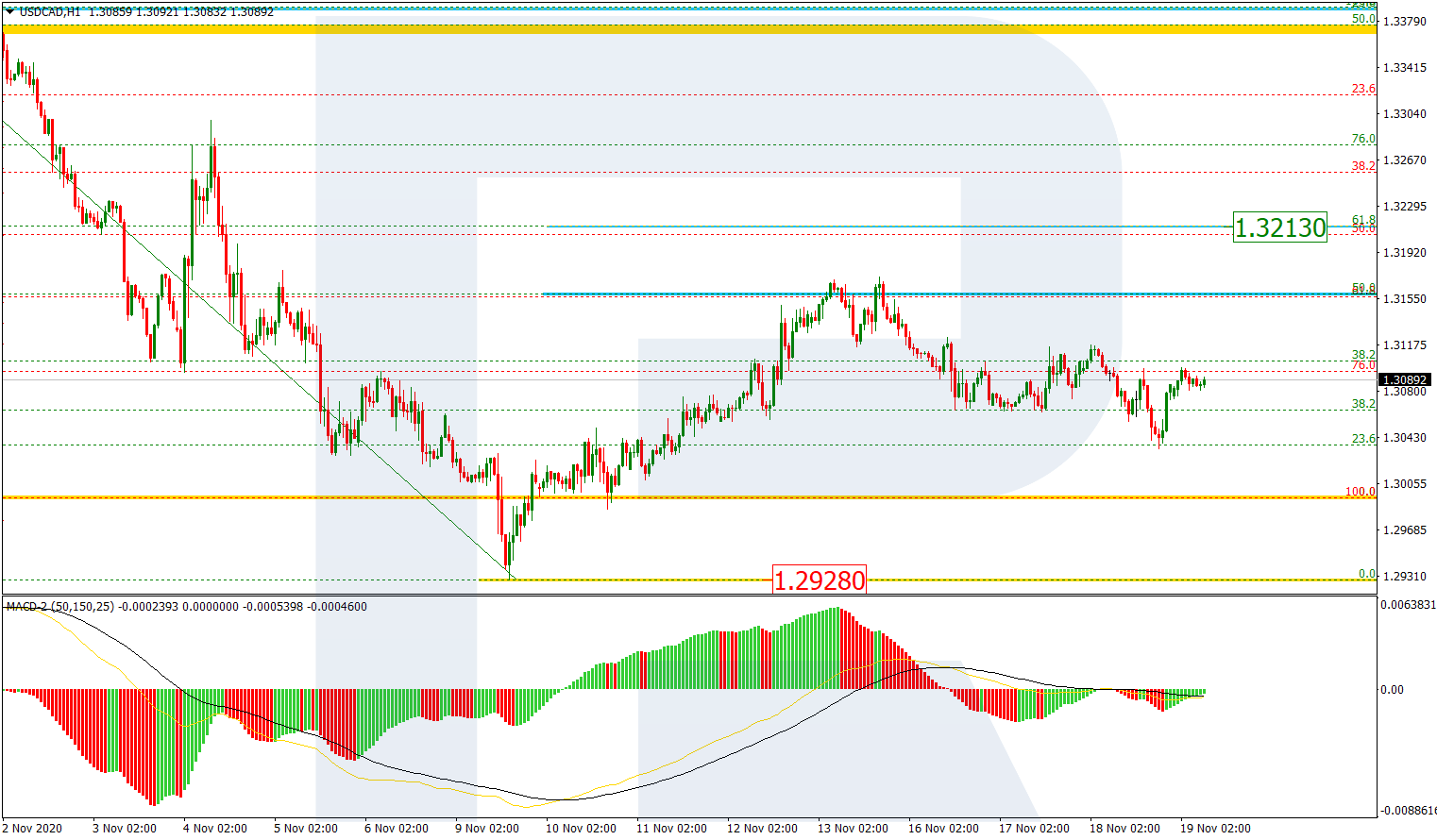Click price axis value 1.32295

pyautogui.click(x=1404, y=207)
